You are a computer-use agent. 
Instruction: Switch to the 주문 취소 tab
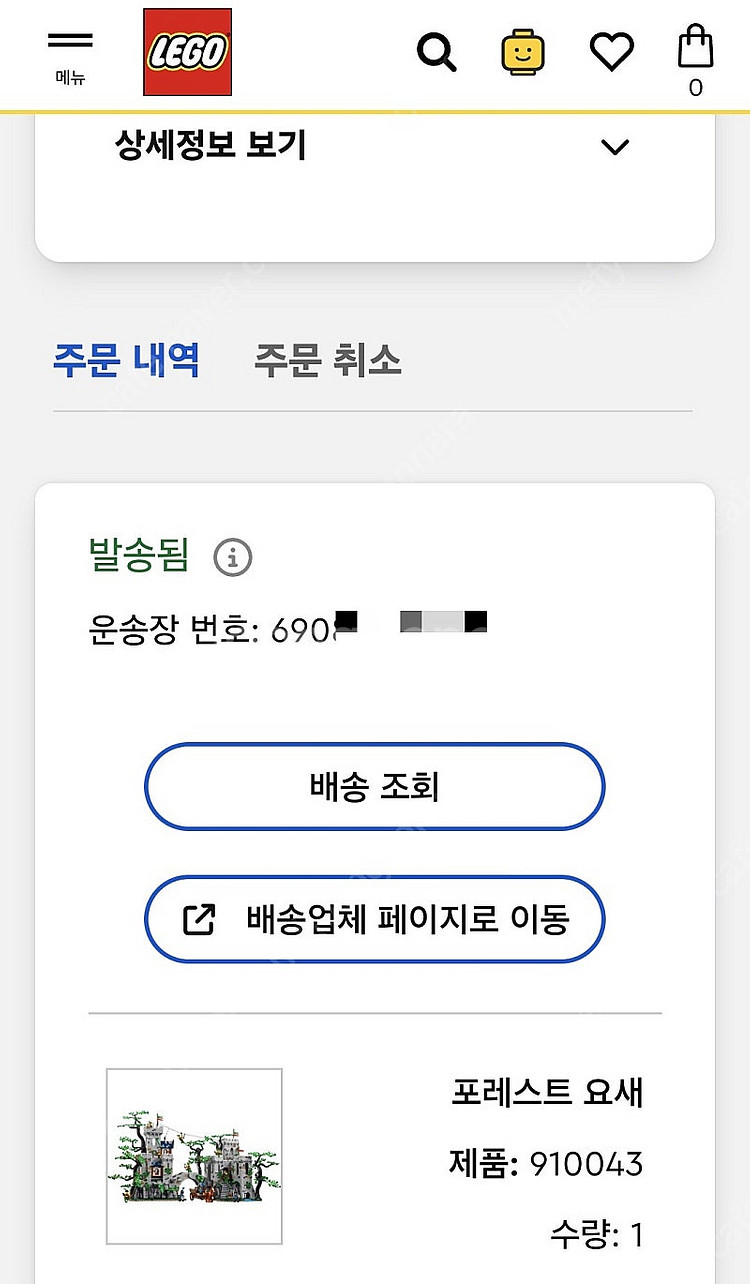(x=327, y=359)
